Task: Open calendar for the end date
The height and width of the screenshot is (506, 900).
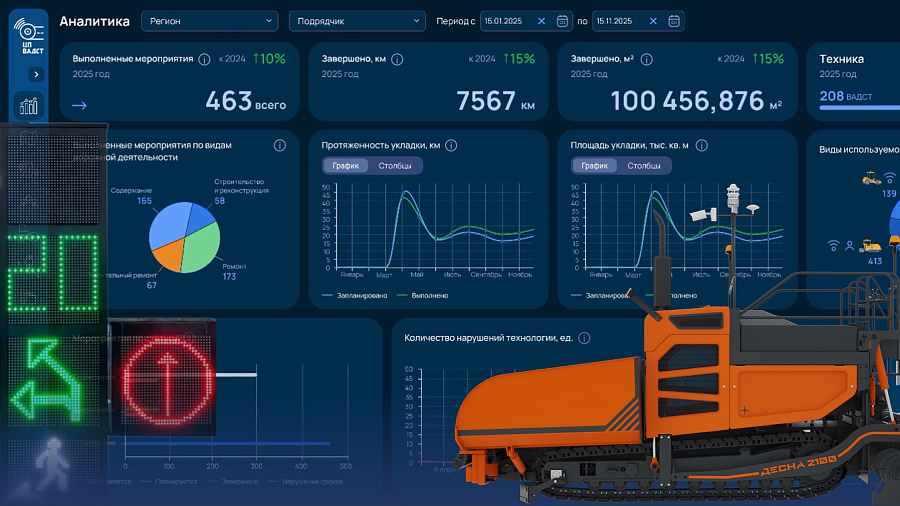Action: (x=674, y=21)
